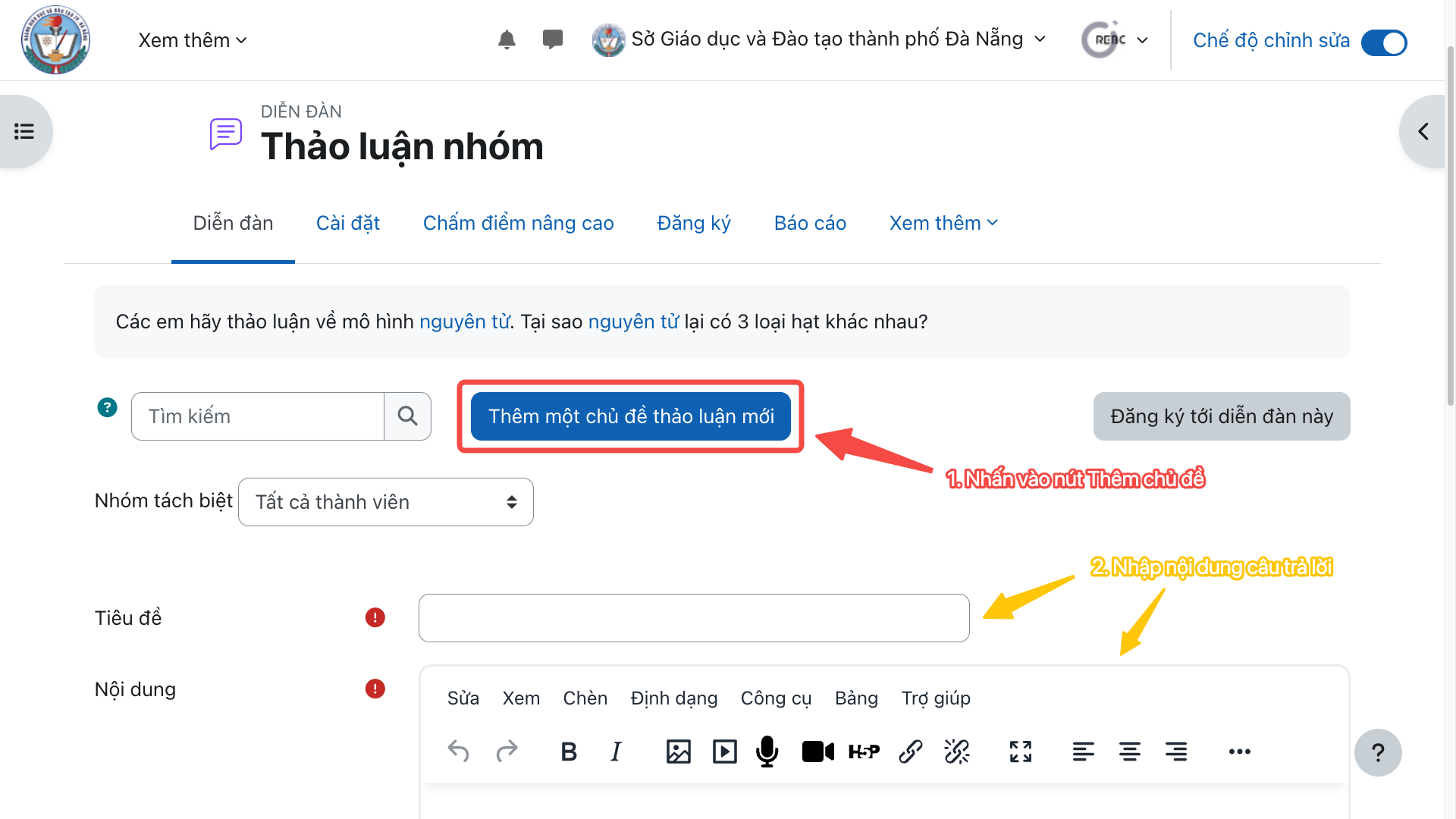Viewport: 1456px width, 819px height.
Task: Toggle fullscreen editor mode
Action: [x=1021, y=752]
